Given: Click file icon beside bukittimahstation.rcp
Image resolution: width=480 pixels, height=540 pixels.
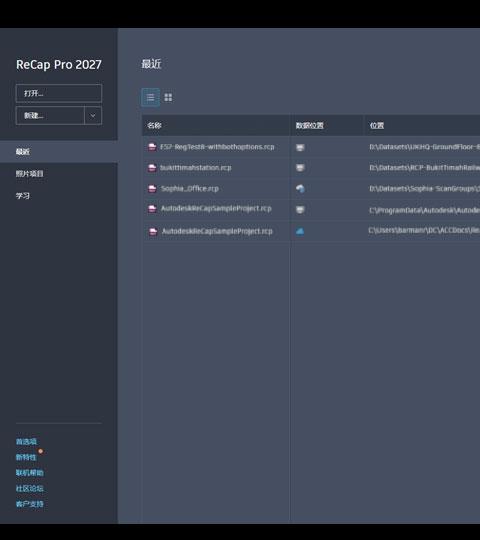Looking at the screenshot, I should pyautogui.click(x=152, y=168).
